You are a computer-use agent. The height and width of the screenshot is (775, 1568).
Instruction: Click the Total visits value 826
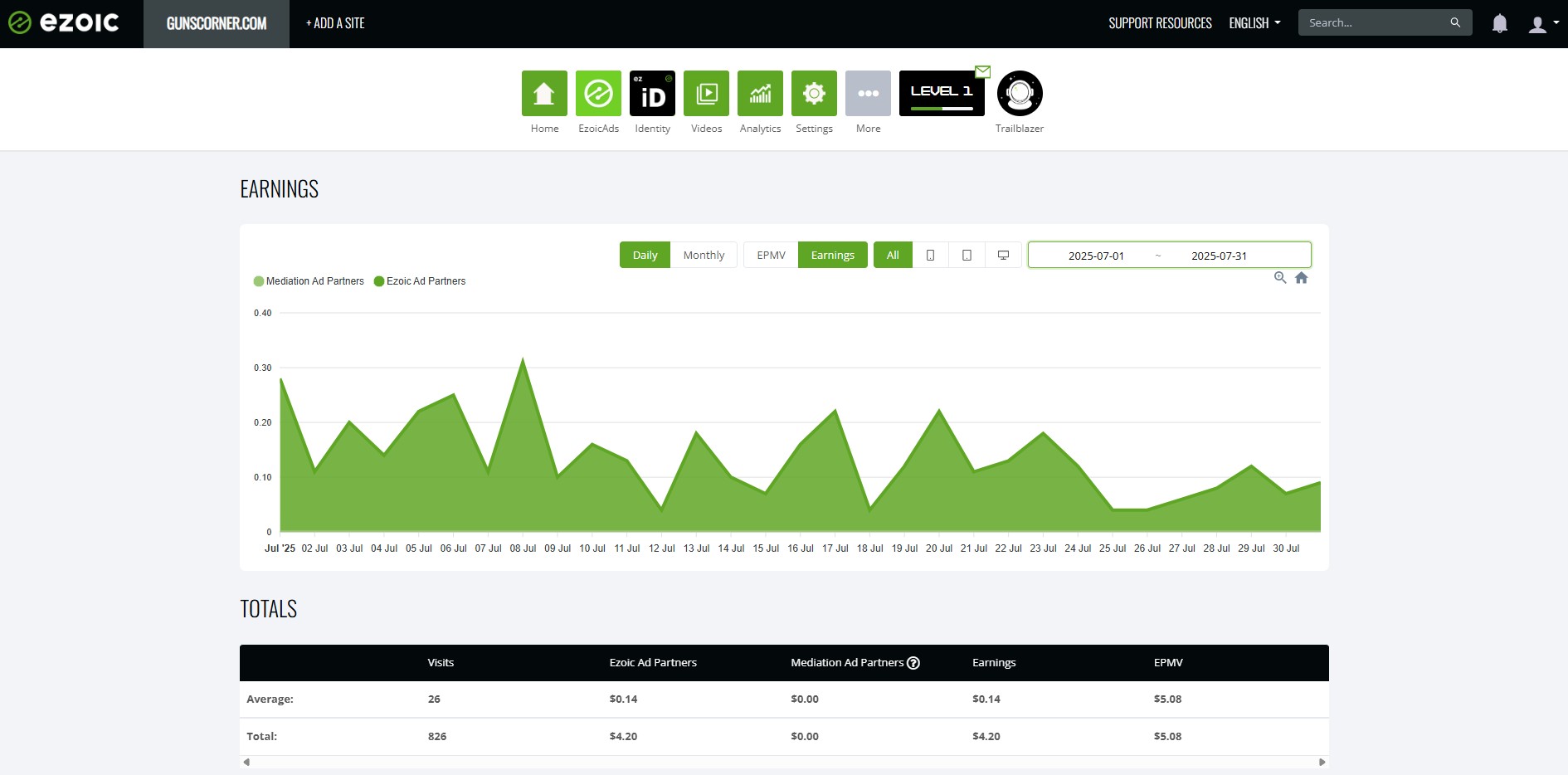pos(437,736)
